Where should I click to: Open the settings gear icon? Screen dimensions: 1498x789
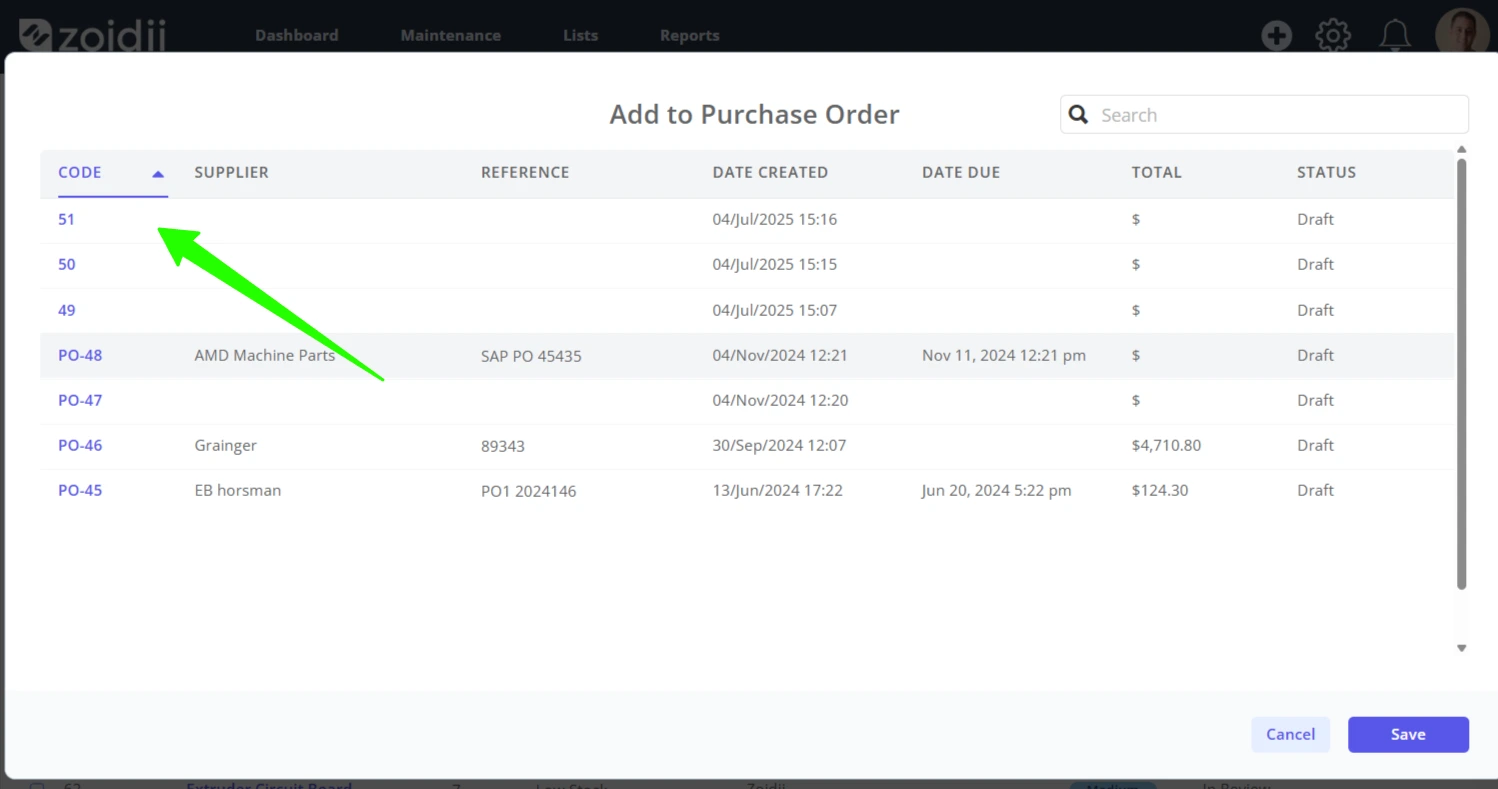[x=1333, y=36]
